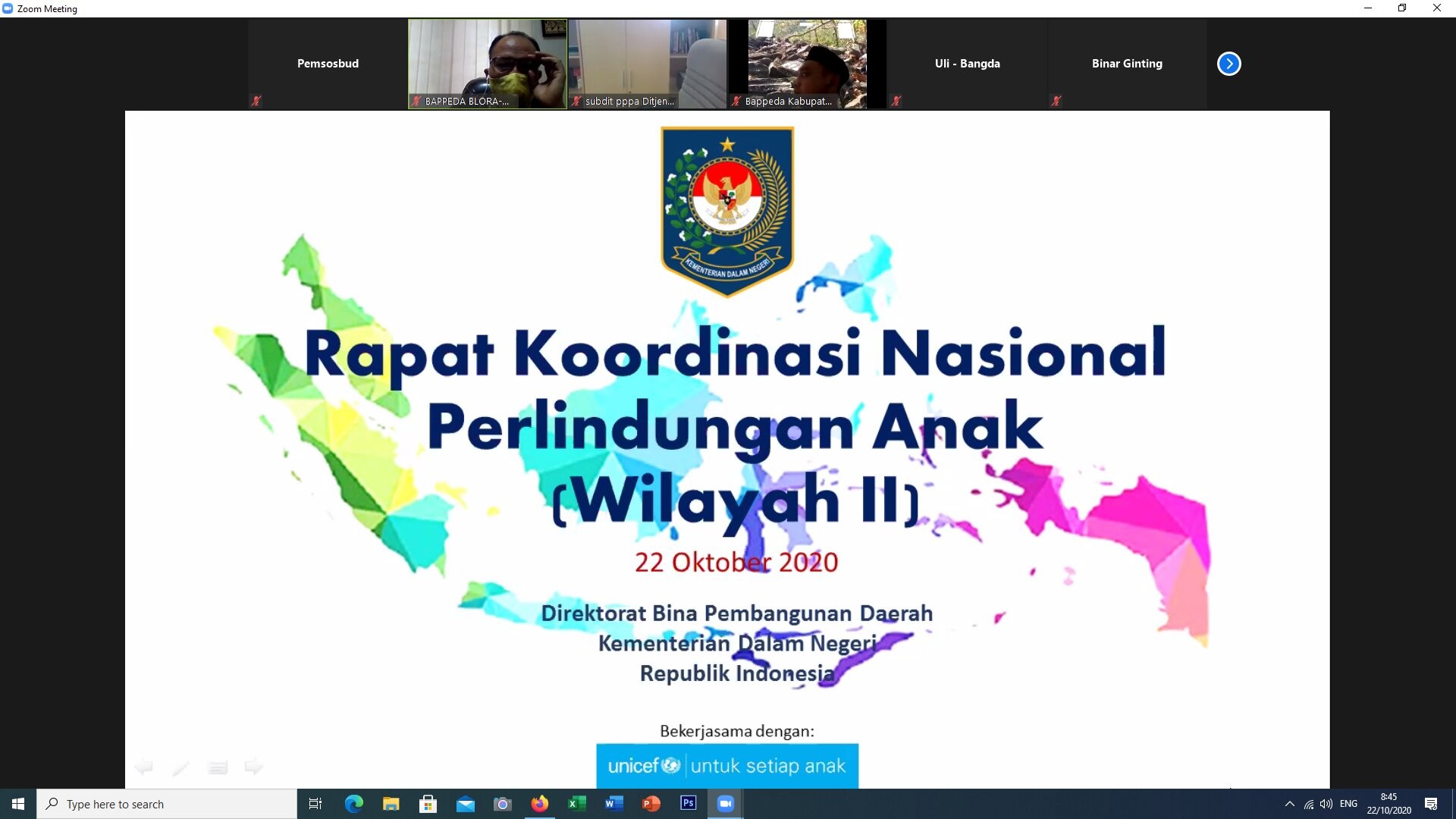Click the Type here to search box
The image size is (1456, 819).
click(x=167, y=804)
